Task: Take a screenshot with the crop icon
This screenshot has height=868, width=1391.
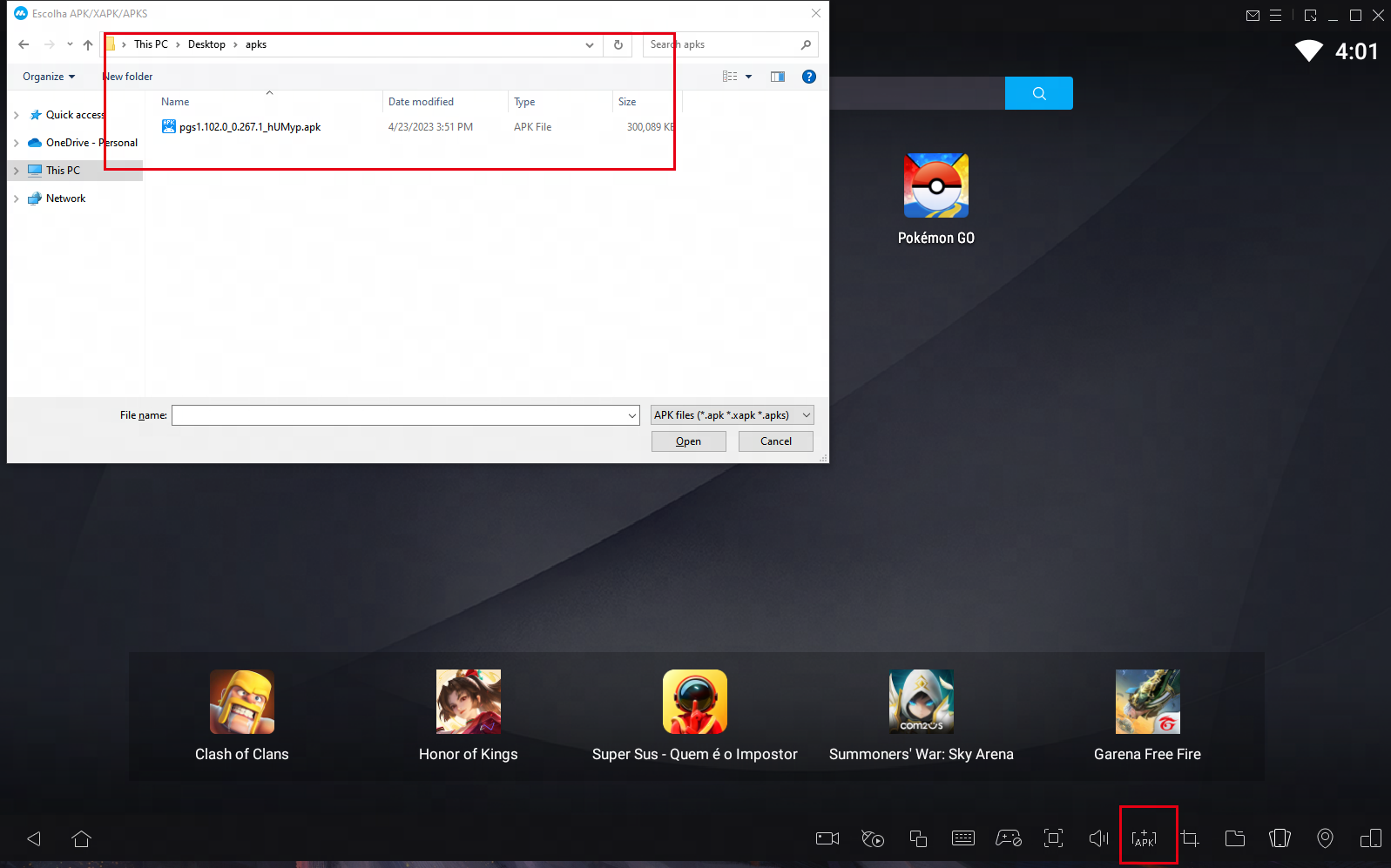Action: (1190, 838)
